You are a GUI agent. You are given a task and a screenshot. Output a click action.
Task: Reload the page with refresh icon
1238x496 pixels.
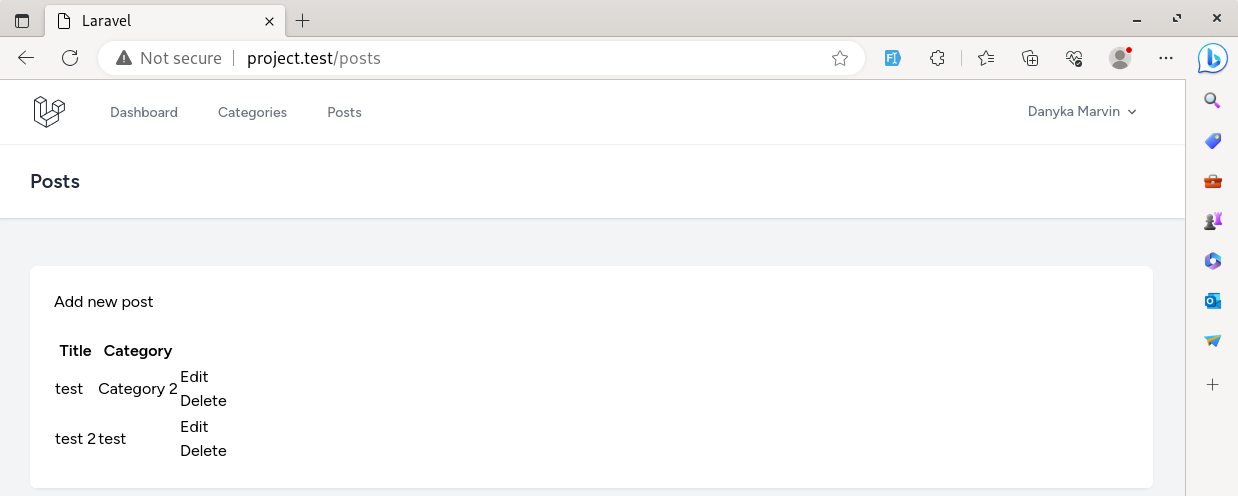tap(70, 58)
